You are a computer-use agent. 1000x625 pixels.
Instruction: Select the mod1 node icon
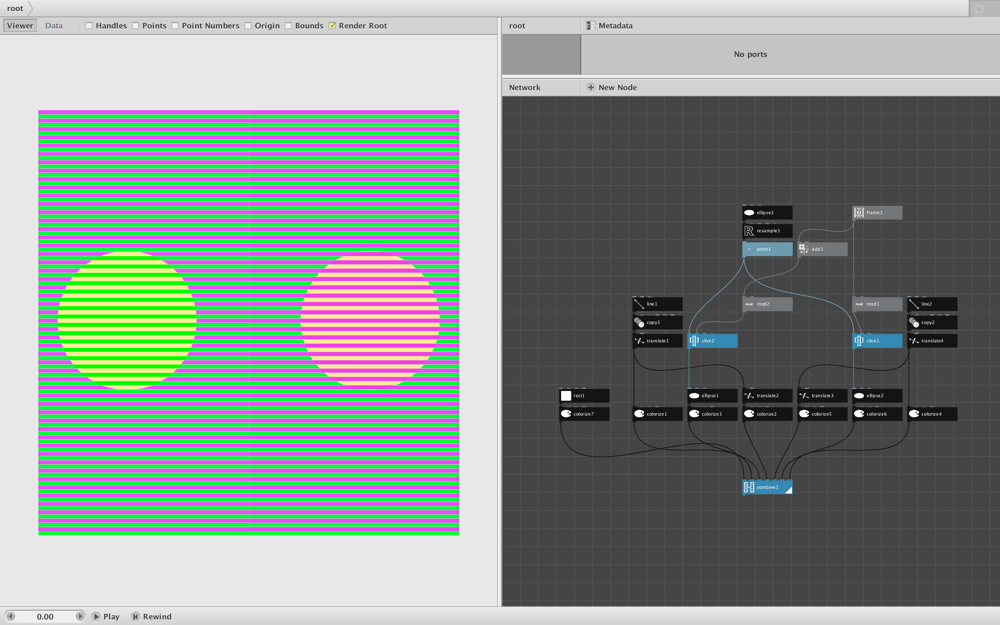(x=859, y=304)
